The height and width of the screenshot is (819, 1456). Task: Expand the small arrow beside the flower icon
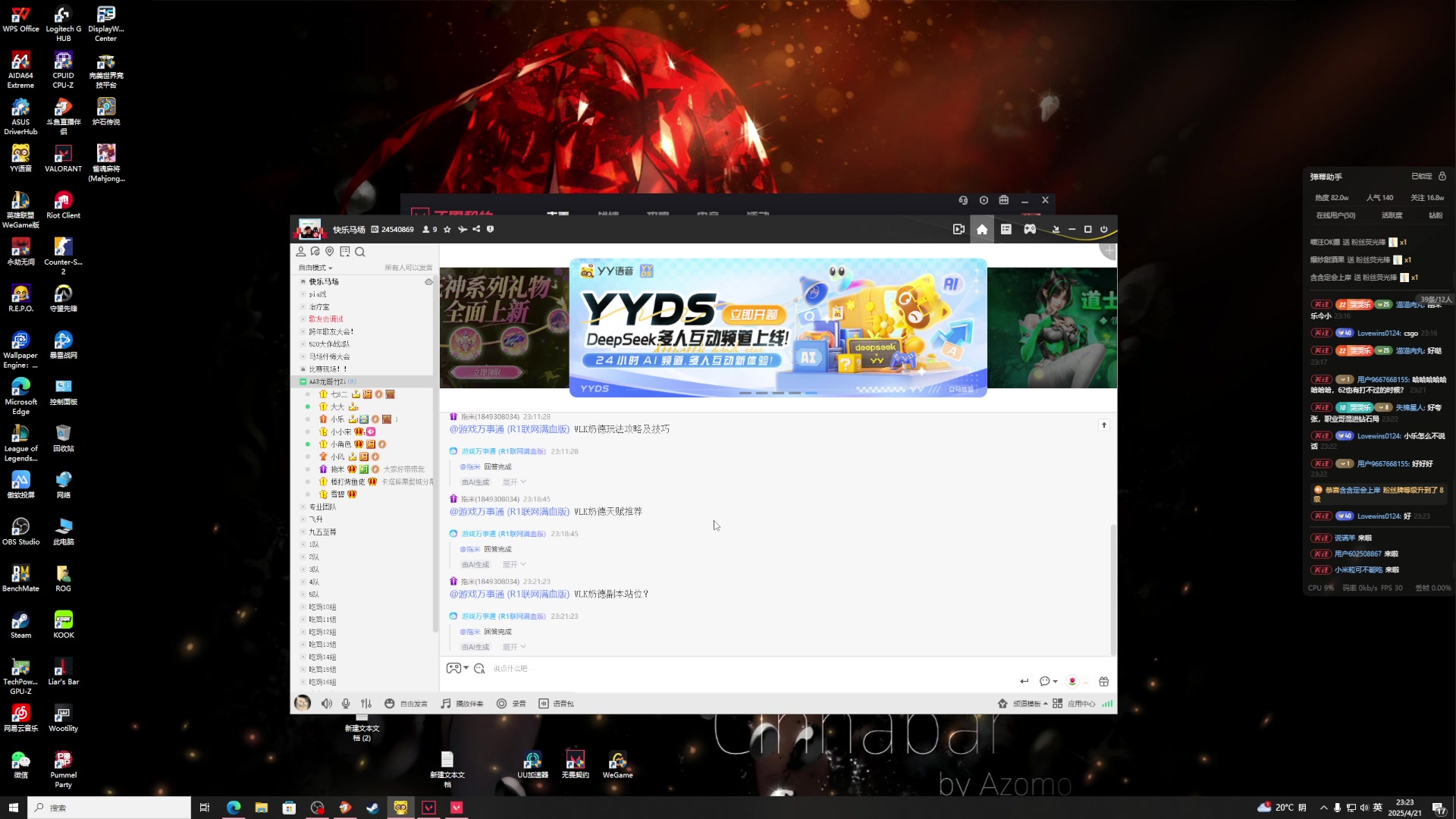[1086, 682]
